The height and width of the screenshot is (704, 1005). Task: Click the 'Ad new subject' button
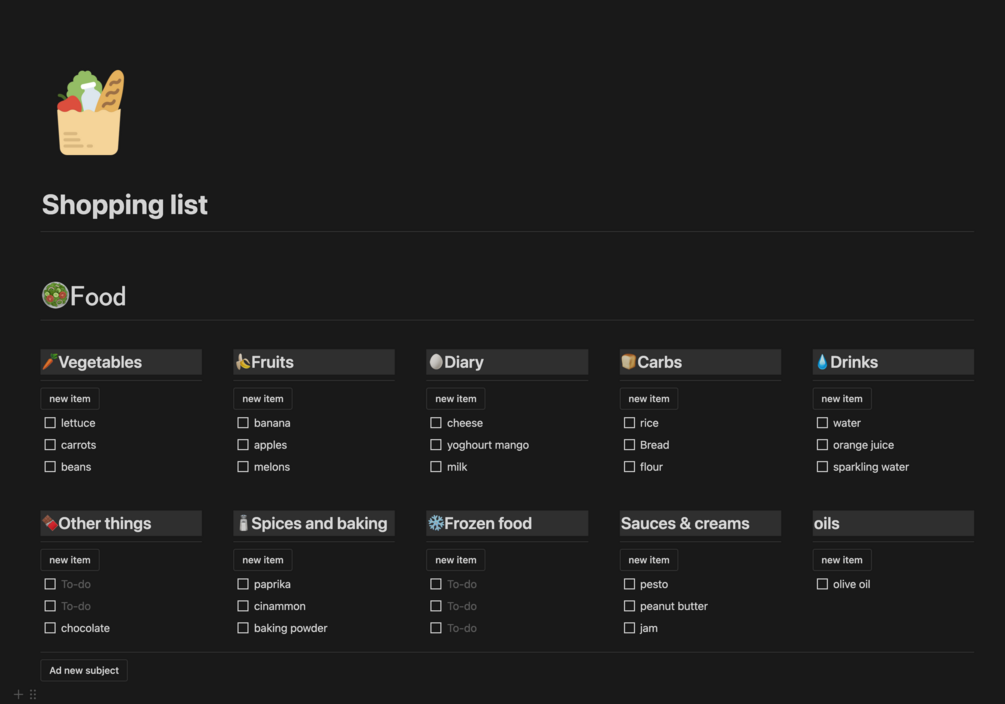84,671
